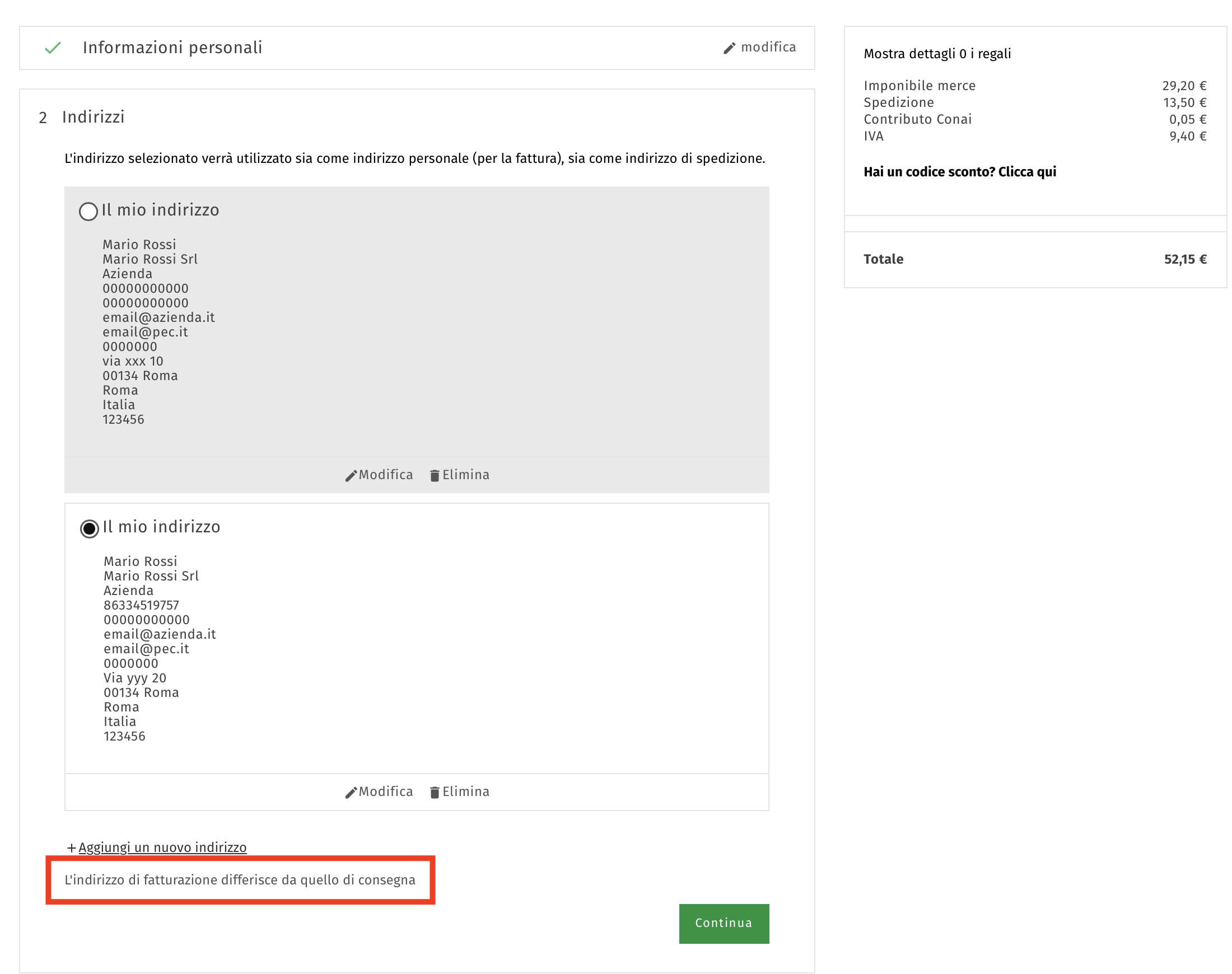
Task: Select first address radio with via xxx 10
Action: (x=88, y=212)
